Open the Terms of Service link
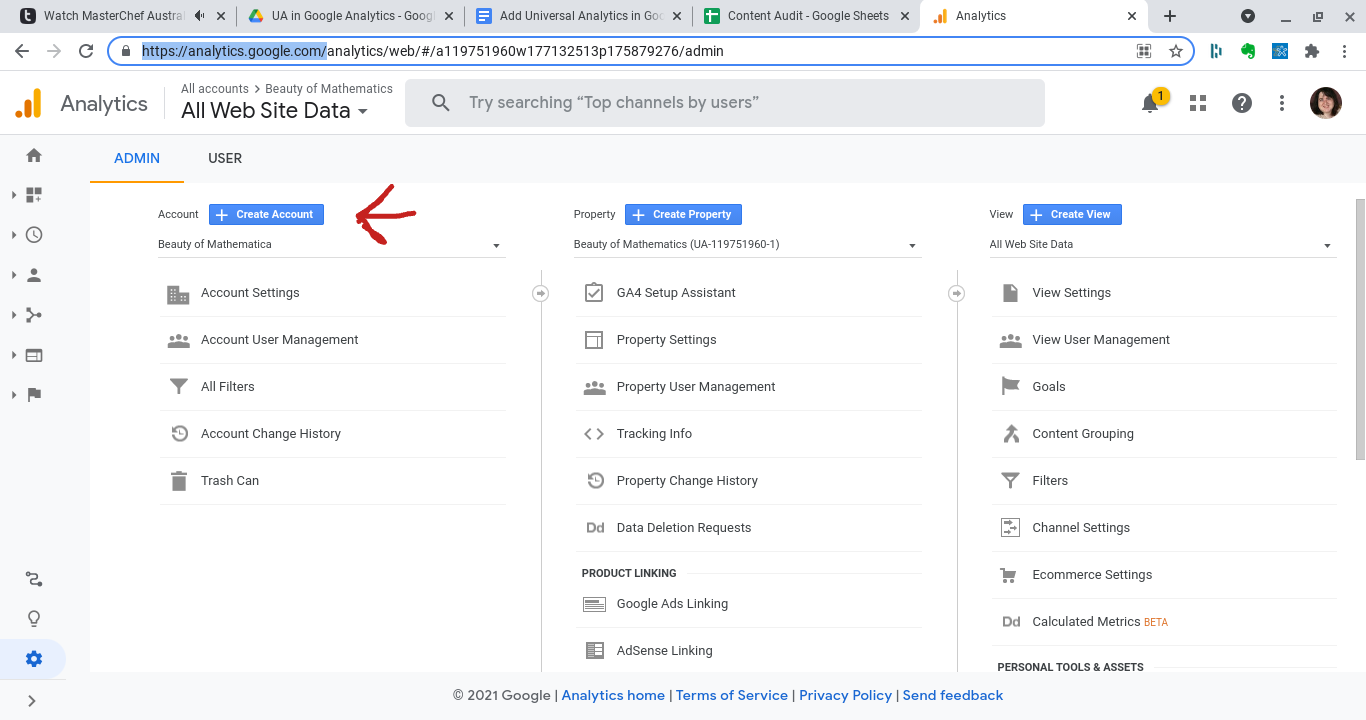Image resolution: width=1366 pixels, height=720 pixels. [732, 695]
